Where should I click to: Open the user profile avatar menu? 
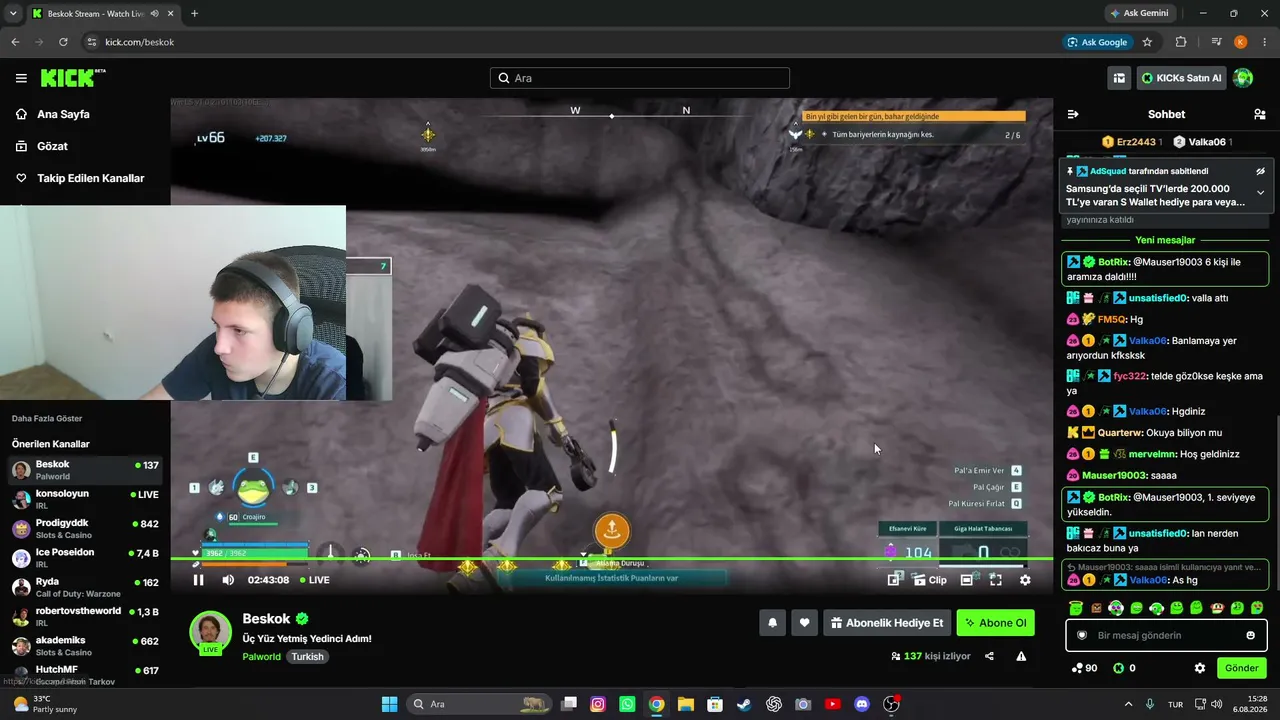coord(1243,78)
